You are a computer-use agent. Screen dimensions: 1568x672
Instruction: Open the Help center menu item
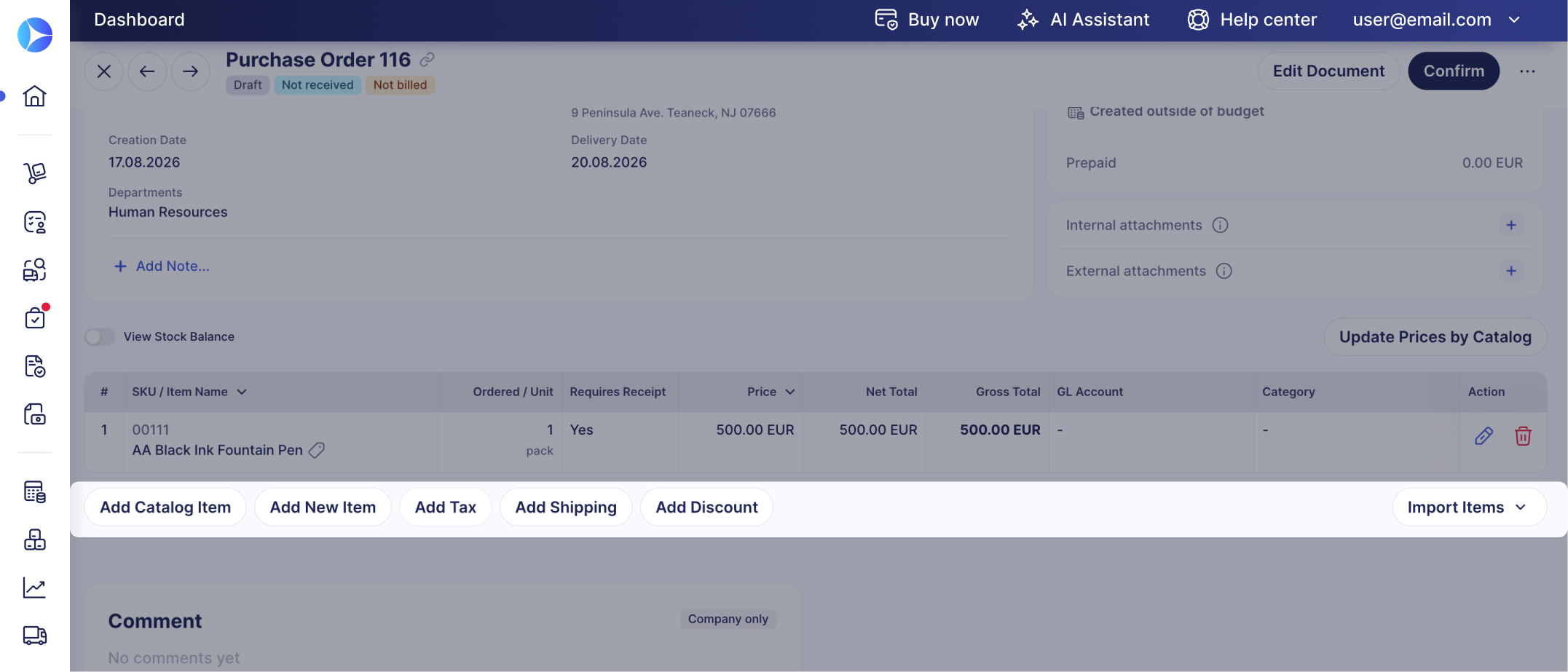(x=1252, y=20)
